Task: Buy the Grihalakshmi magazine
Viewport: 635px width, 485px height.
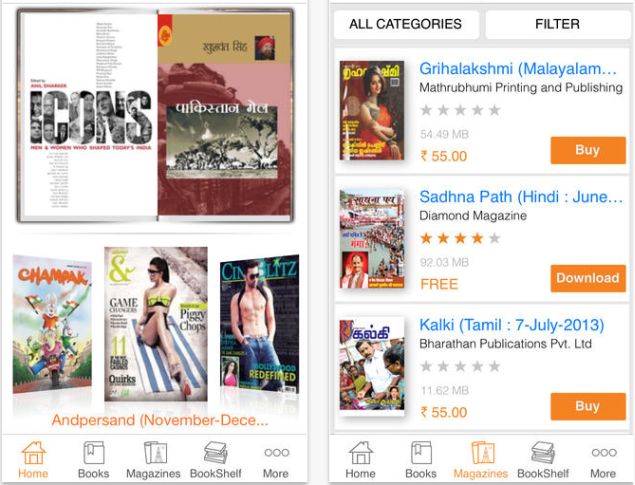Action: (588, 150)
